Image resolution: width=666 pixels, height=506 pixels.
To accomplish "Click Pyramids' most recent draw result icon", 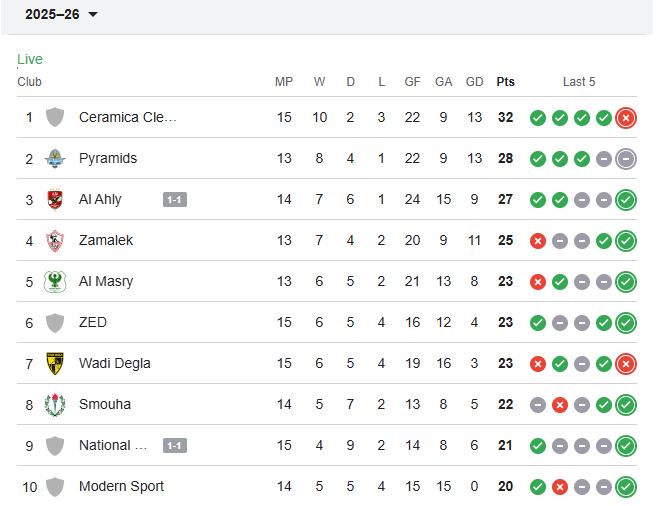I will point(626,158).
